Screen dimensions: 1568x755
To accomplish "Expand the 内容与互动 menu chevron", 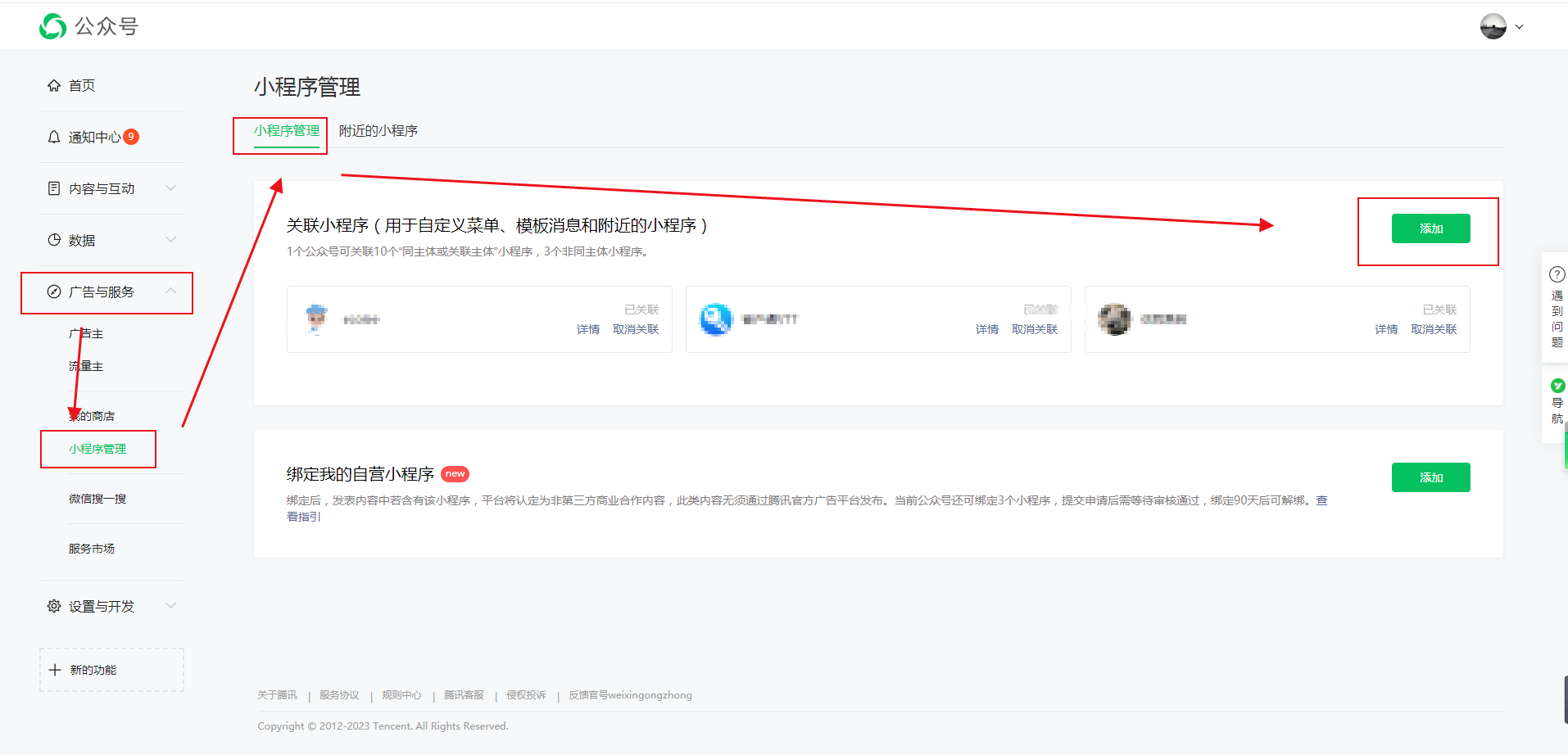I will pyautogui.click(x=170, y=188).
